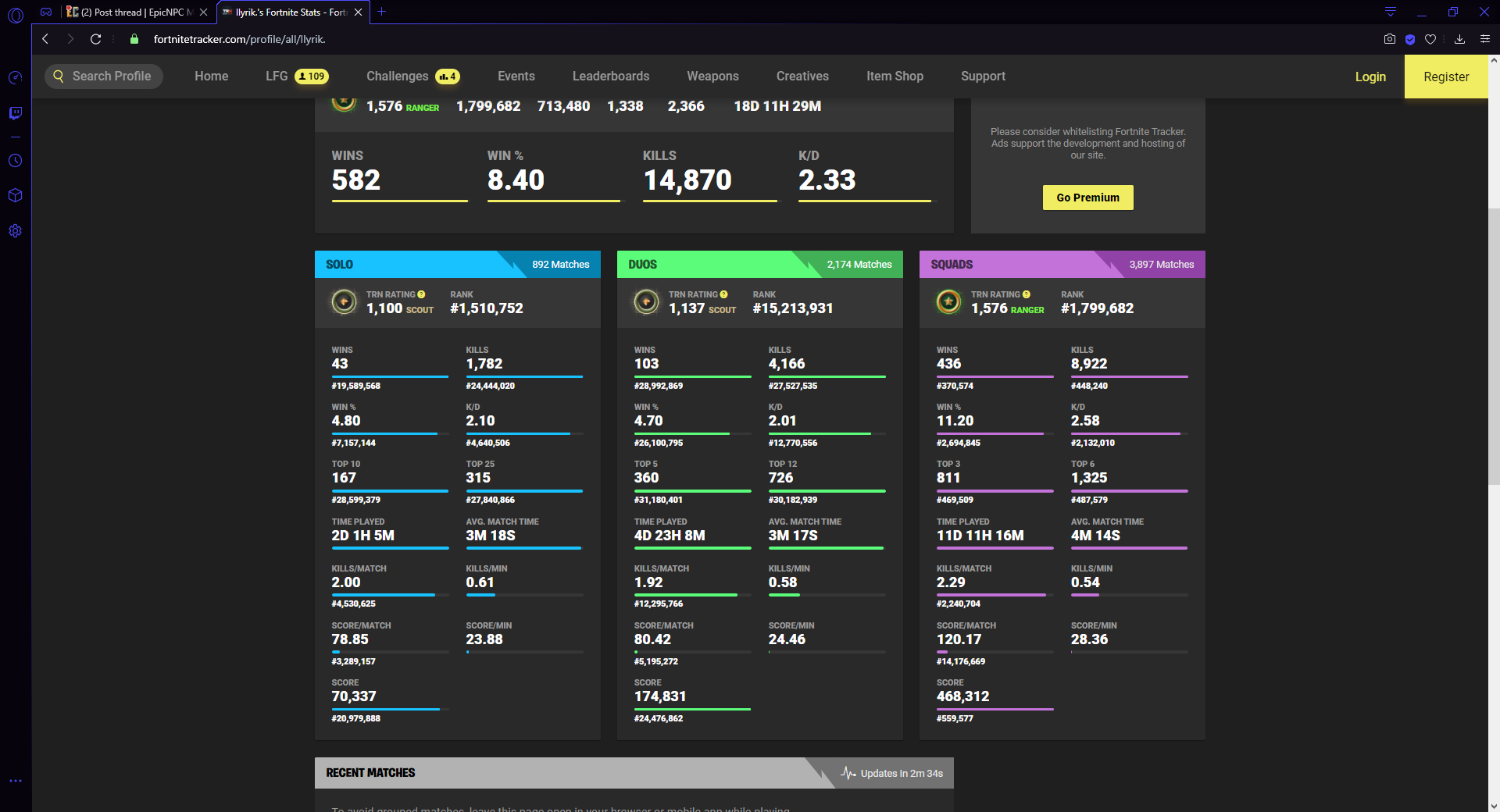The image size is (1500, 812).
Task: Close the Ilyrik's Fortnite Stats tab
Action: 358,12
